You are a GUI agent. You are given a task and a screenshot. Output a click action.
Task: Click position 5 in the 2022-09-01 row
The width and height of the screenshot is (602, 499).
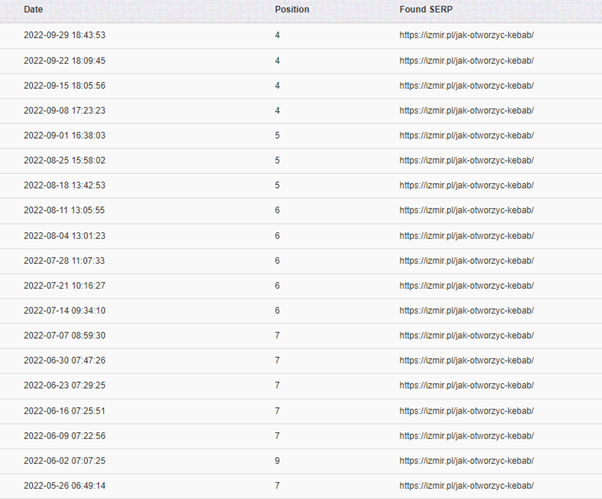277,135
